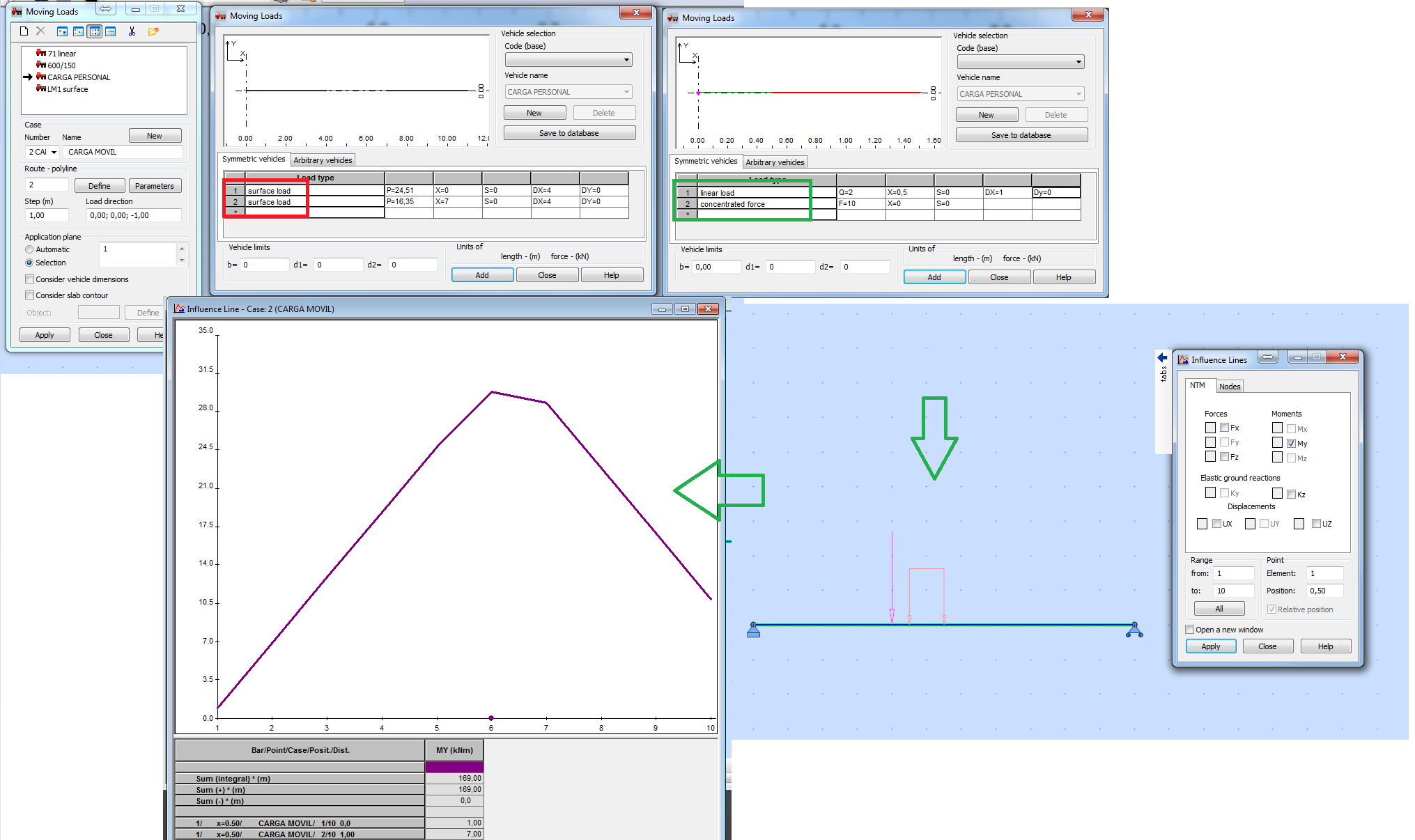1415x840 pixels.
Task: Click Save to database in middle window
Action: pos(569,133)
